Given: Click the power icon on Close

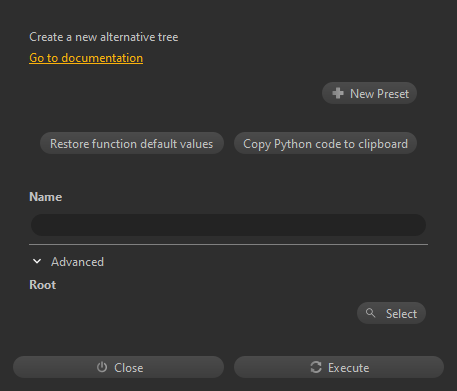Looking at the screenshot, I should click(102, 367).
